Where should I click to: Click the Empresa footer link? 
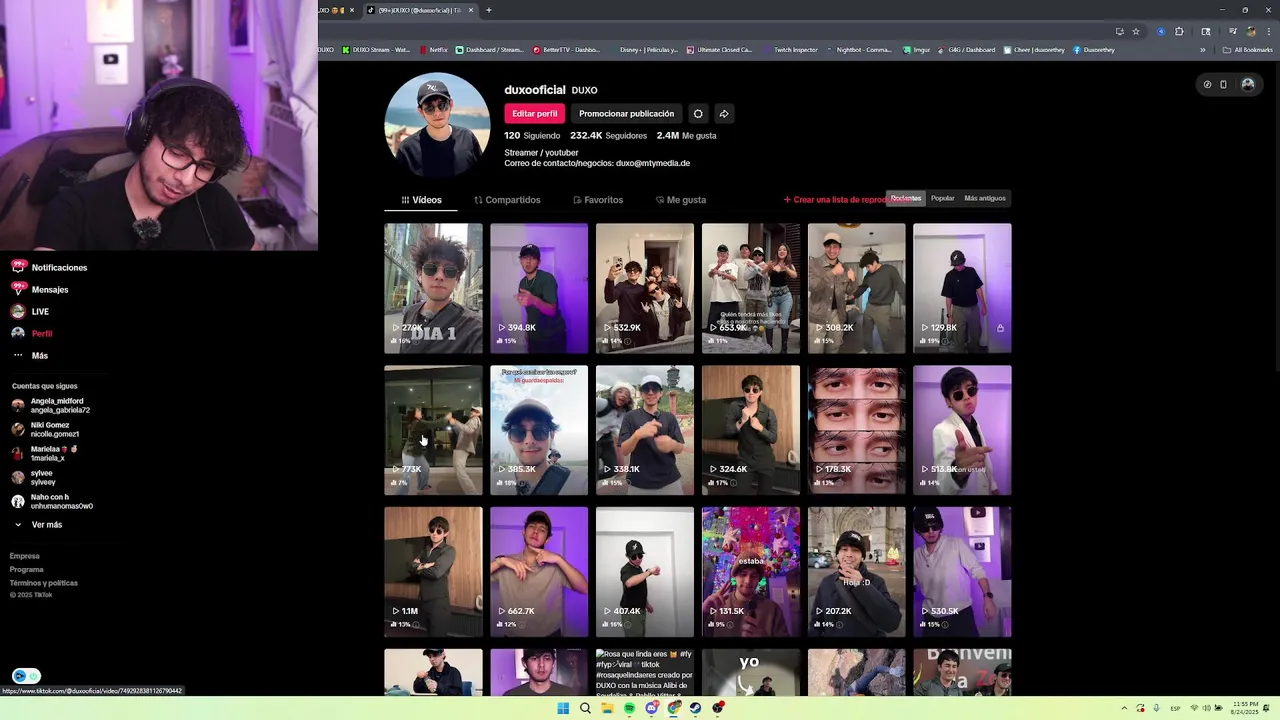click(x=25, y=556)
